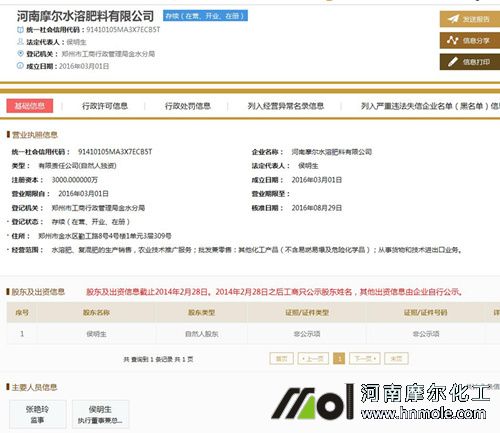
Task: Click the blue 存续 status badge
Action: click(205, 16)
